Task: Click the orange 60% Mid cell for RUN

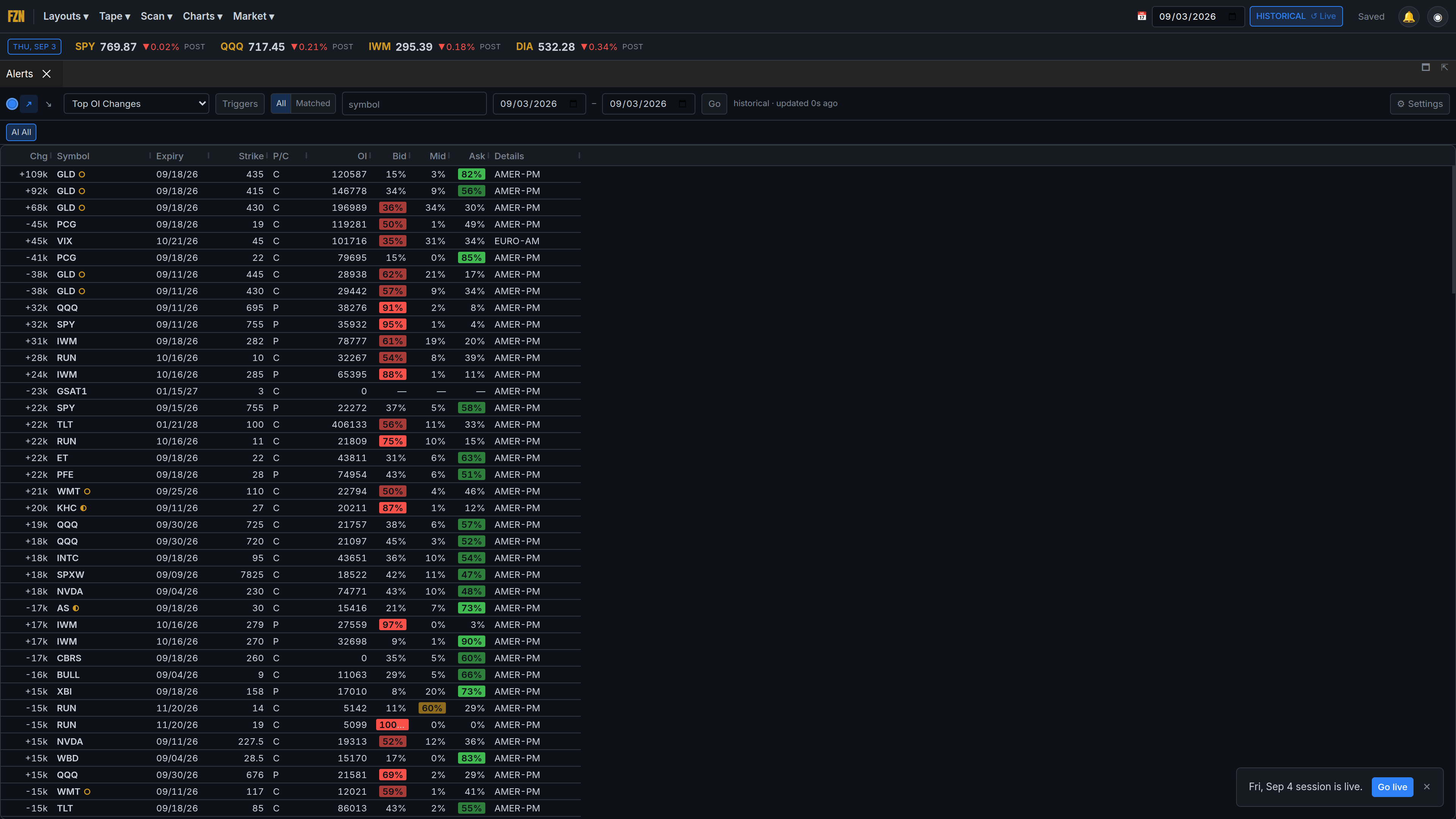Action: click(432, 709)
